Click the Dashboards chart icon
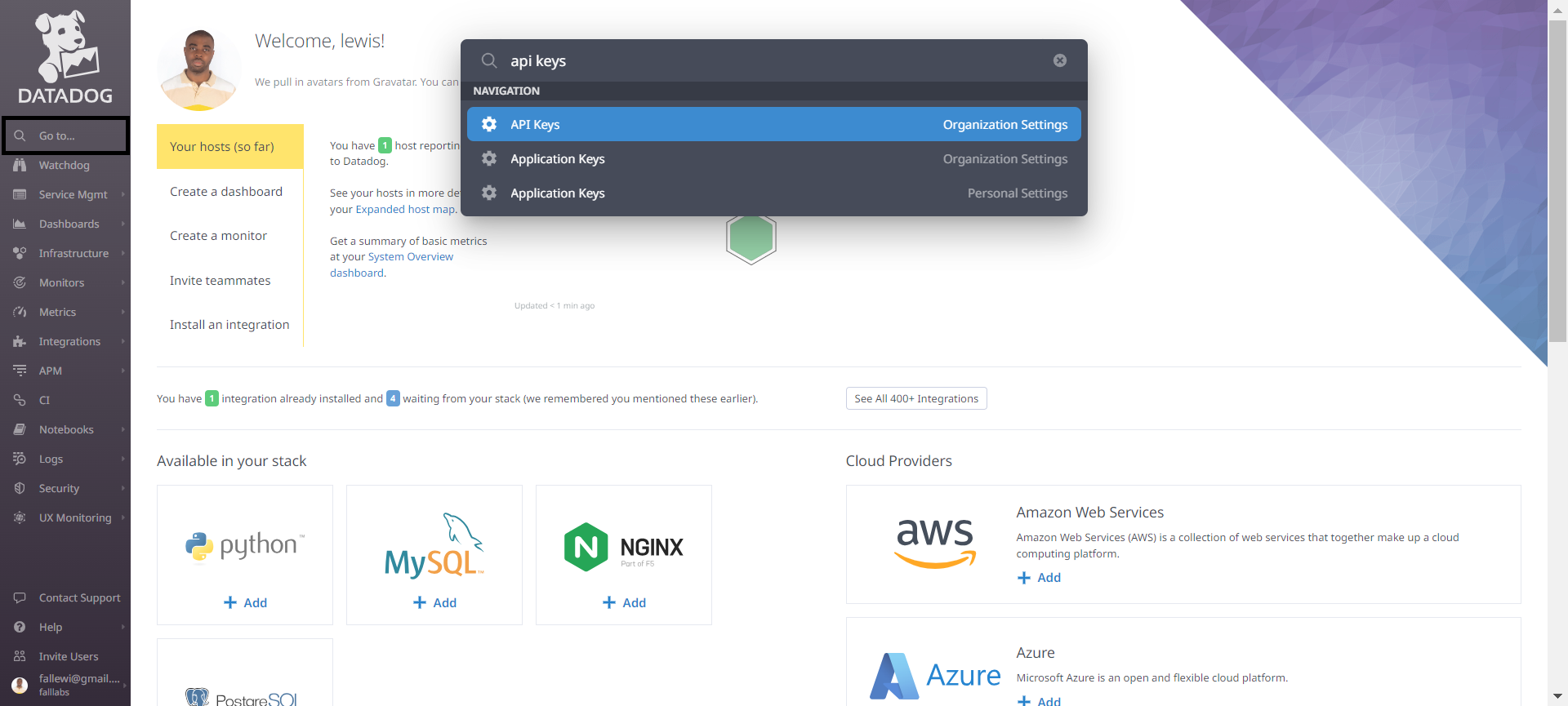The width and height of the screenshot is (1568, 706). [20, 224]
